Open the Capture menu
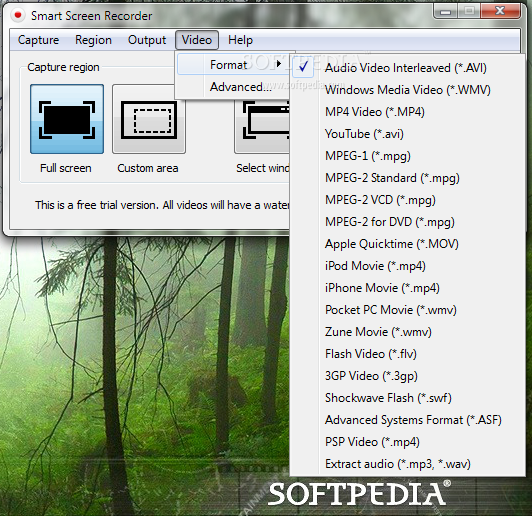 tap(38, 40)
